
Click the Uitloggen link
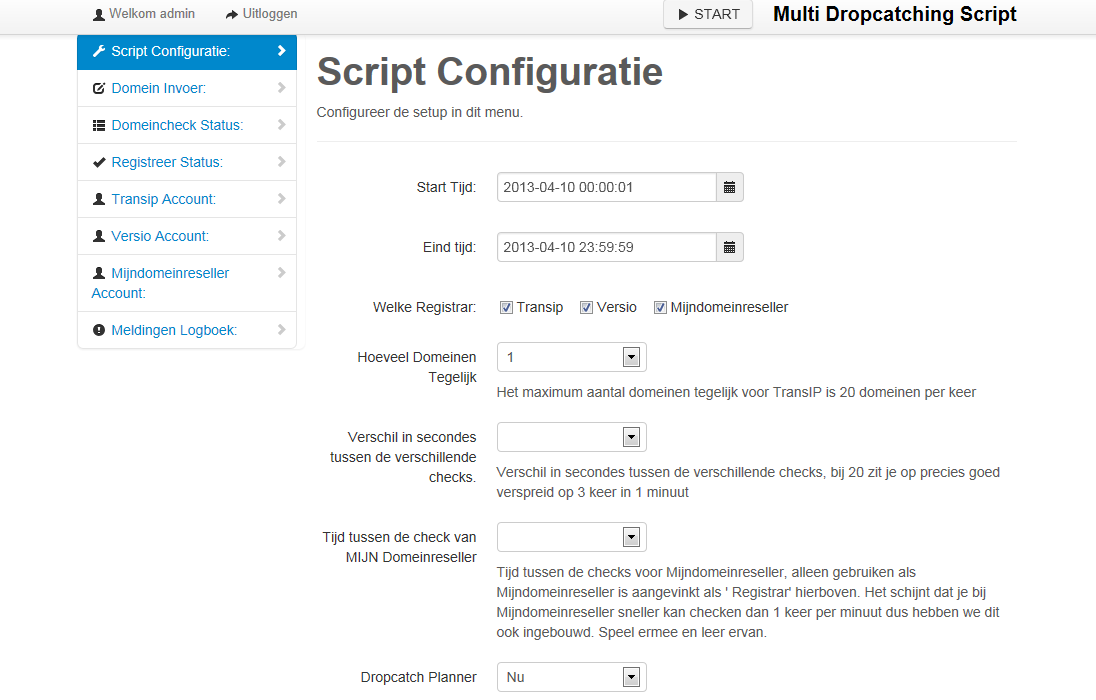click(269, 14)
